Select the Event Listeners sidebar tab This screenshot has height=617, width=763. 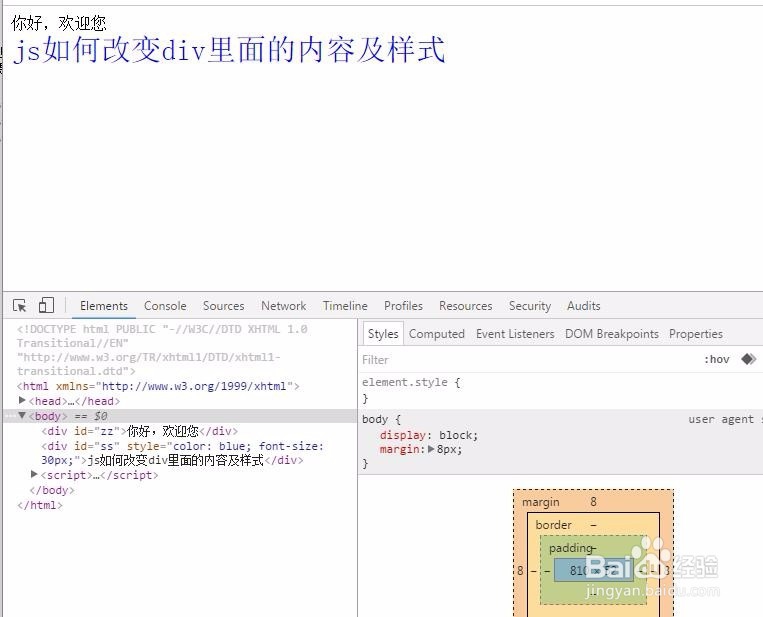[x=515, y=334]
